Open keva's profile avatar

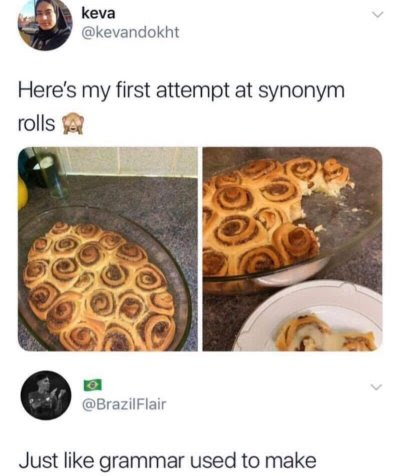[x=45, y=25]
